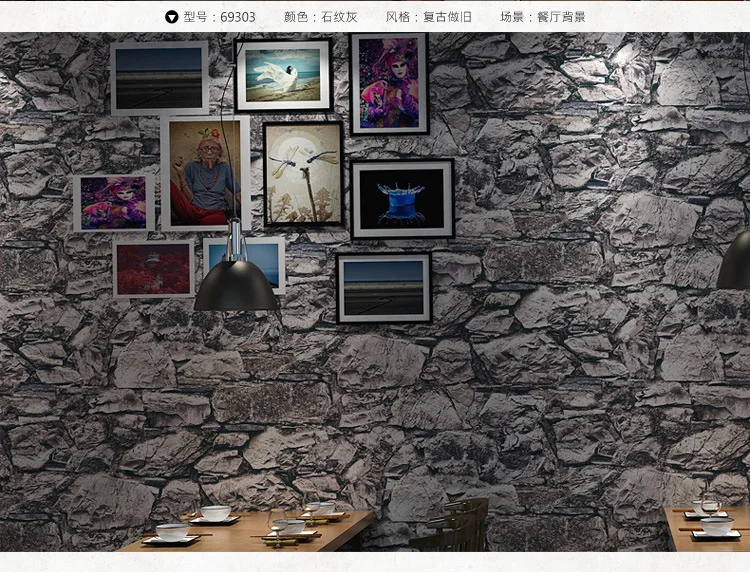Viewport: 750px width, 572px height.
Task: Select the blue water splash frame
Action: [402, 199]
